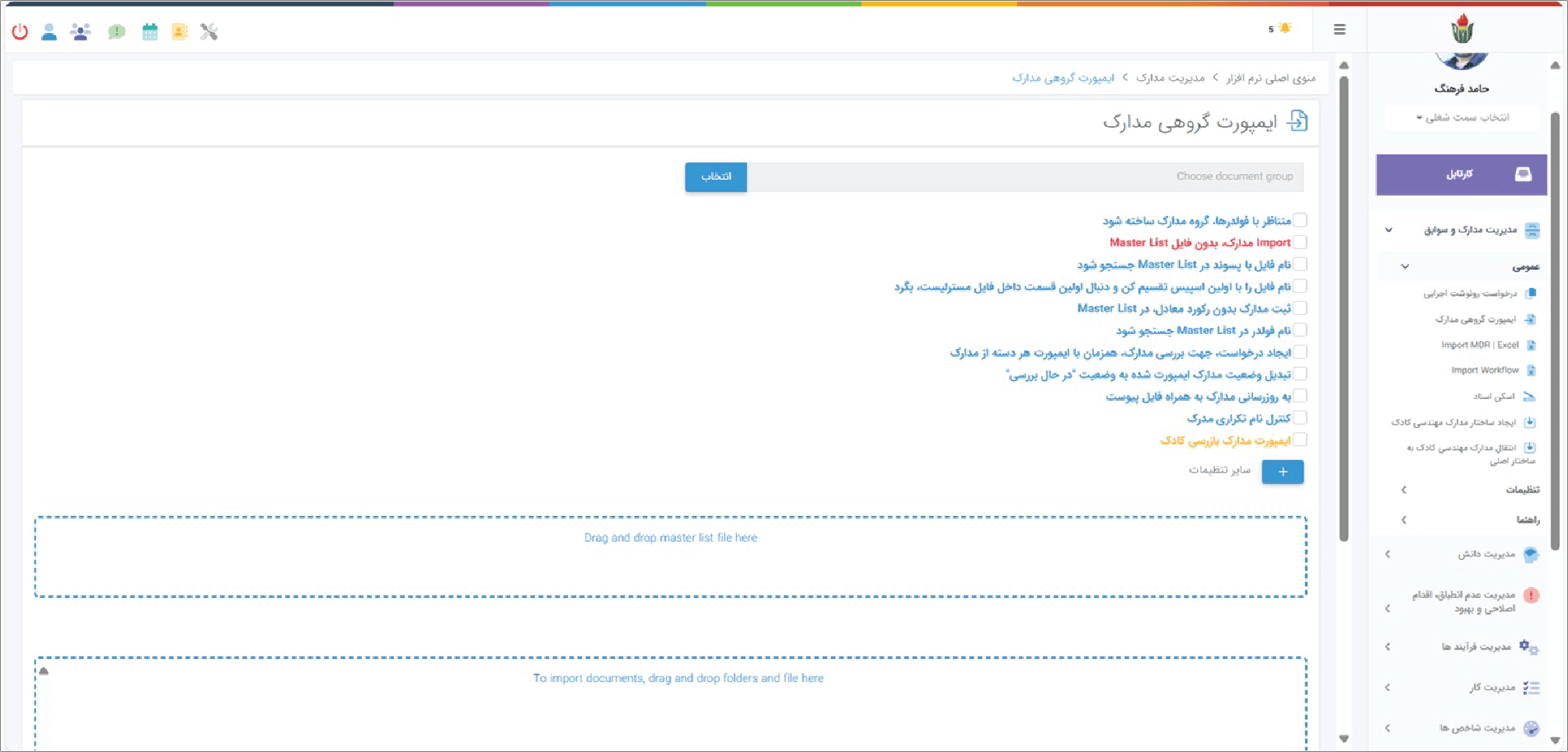Toggle the hamburger sidebar menu icon

(x=1340, y=30)
